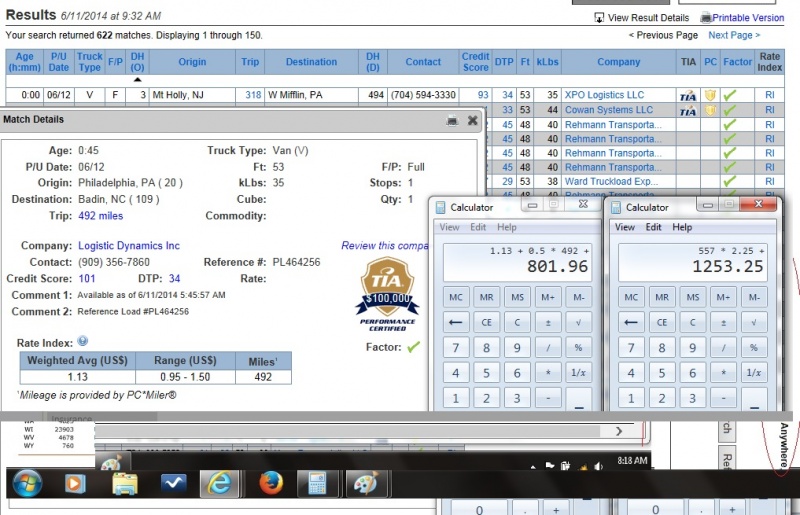Screen dimensions: 800x515
Task: Close the Match Details panel
Action: click(x=472, y=120)
